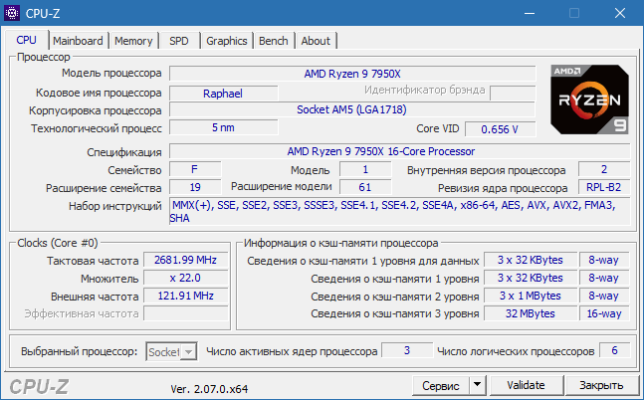Switch to the CPU tab

(x=26, y=40)
